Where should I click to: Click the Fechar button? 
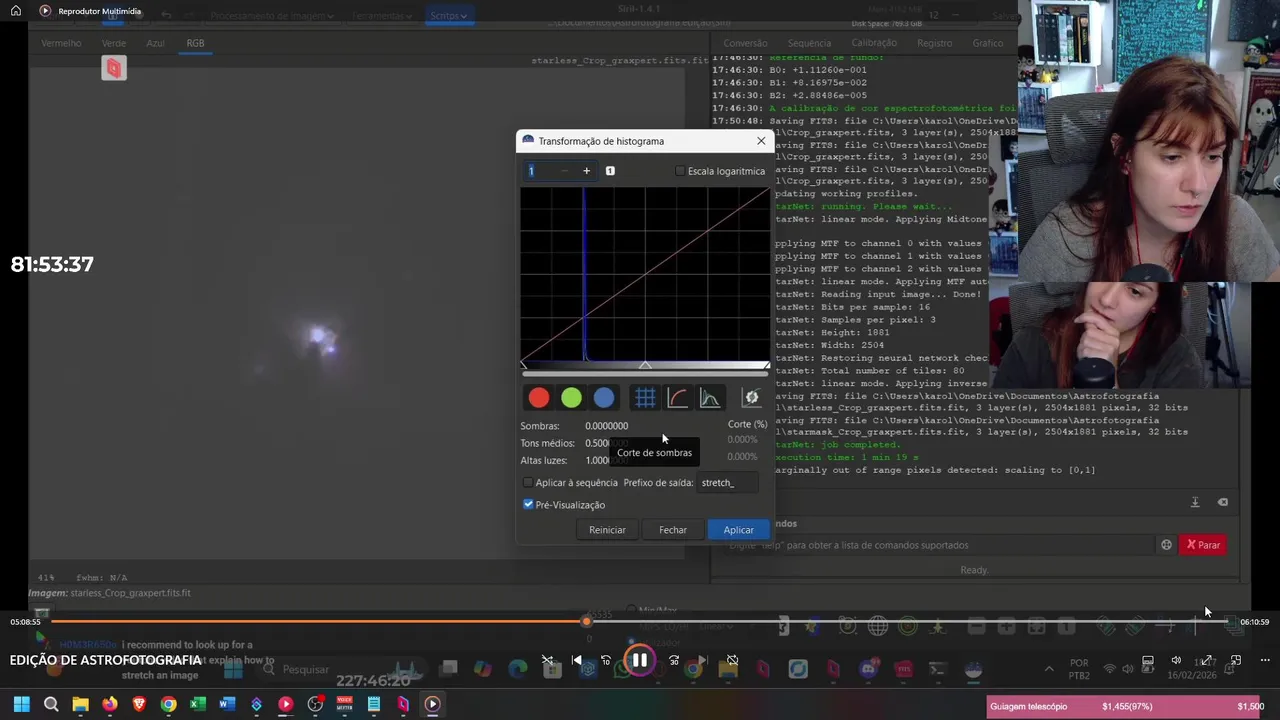(673, 530)
